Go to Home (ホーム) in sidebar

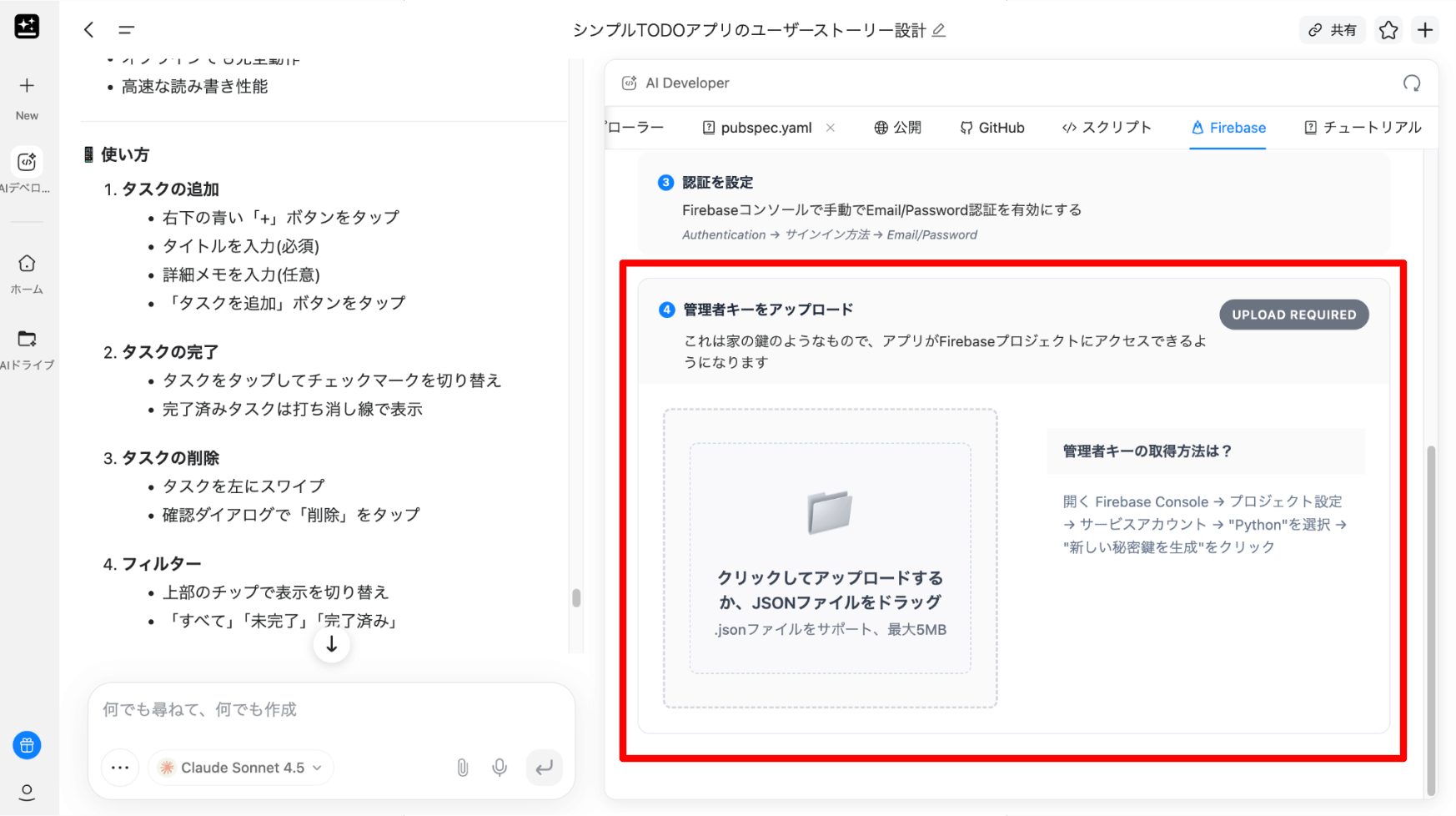[x=27, y=264]
